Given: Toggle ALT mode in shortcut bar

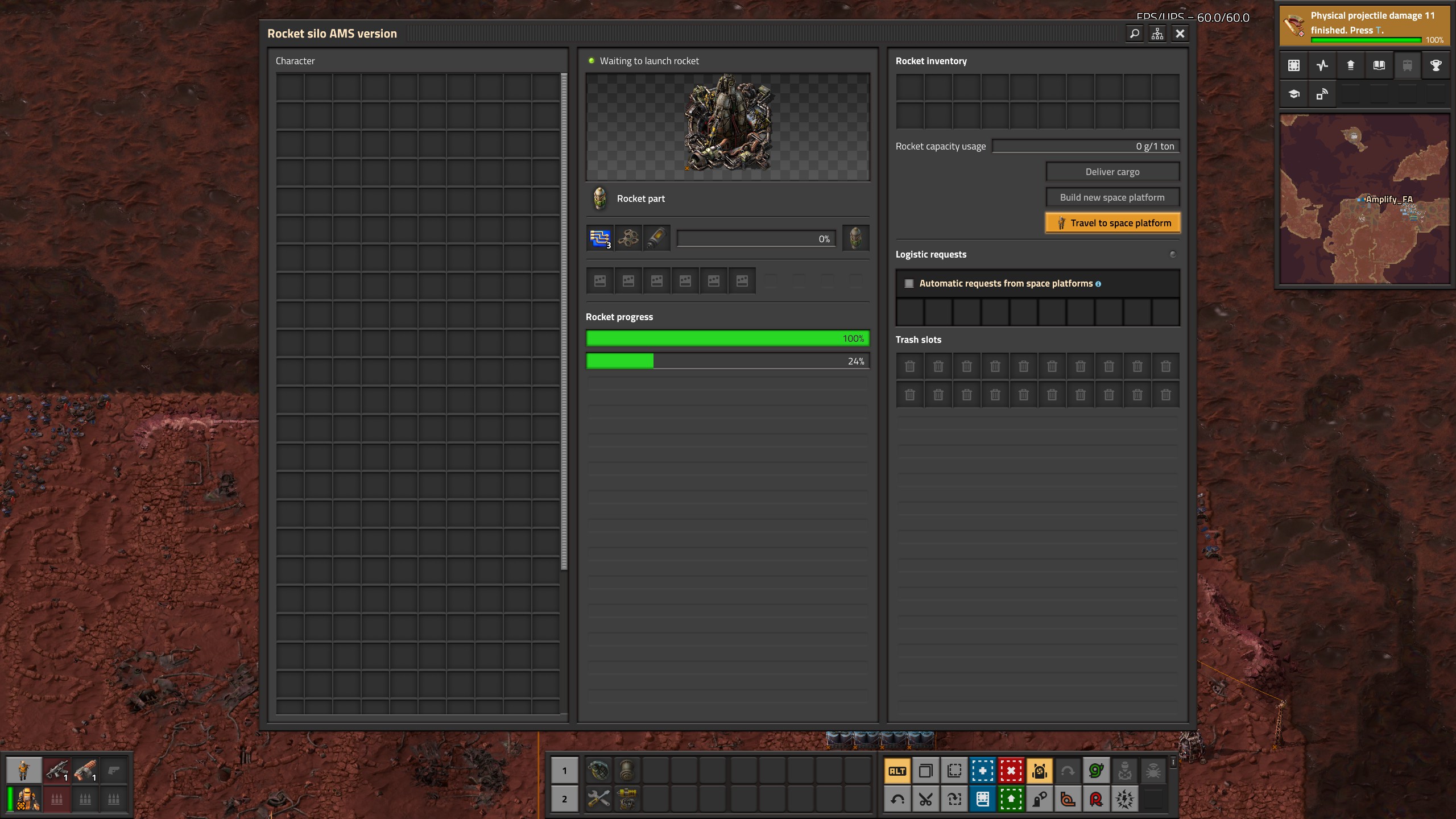Looking at the screenshot, I should [x=897, y=771].
